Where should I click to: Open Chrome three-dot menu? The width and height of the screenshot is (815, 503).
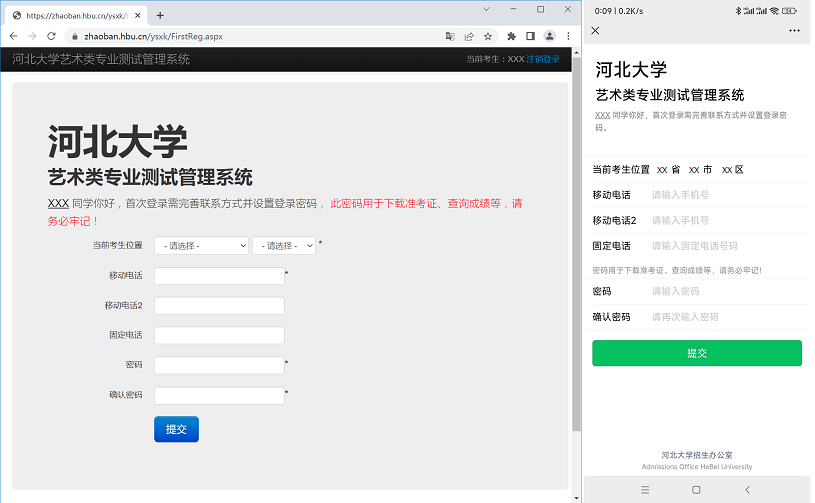pyautogui.click(x=568, y=36)
